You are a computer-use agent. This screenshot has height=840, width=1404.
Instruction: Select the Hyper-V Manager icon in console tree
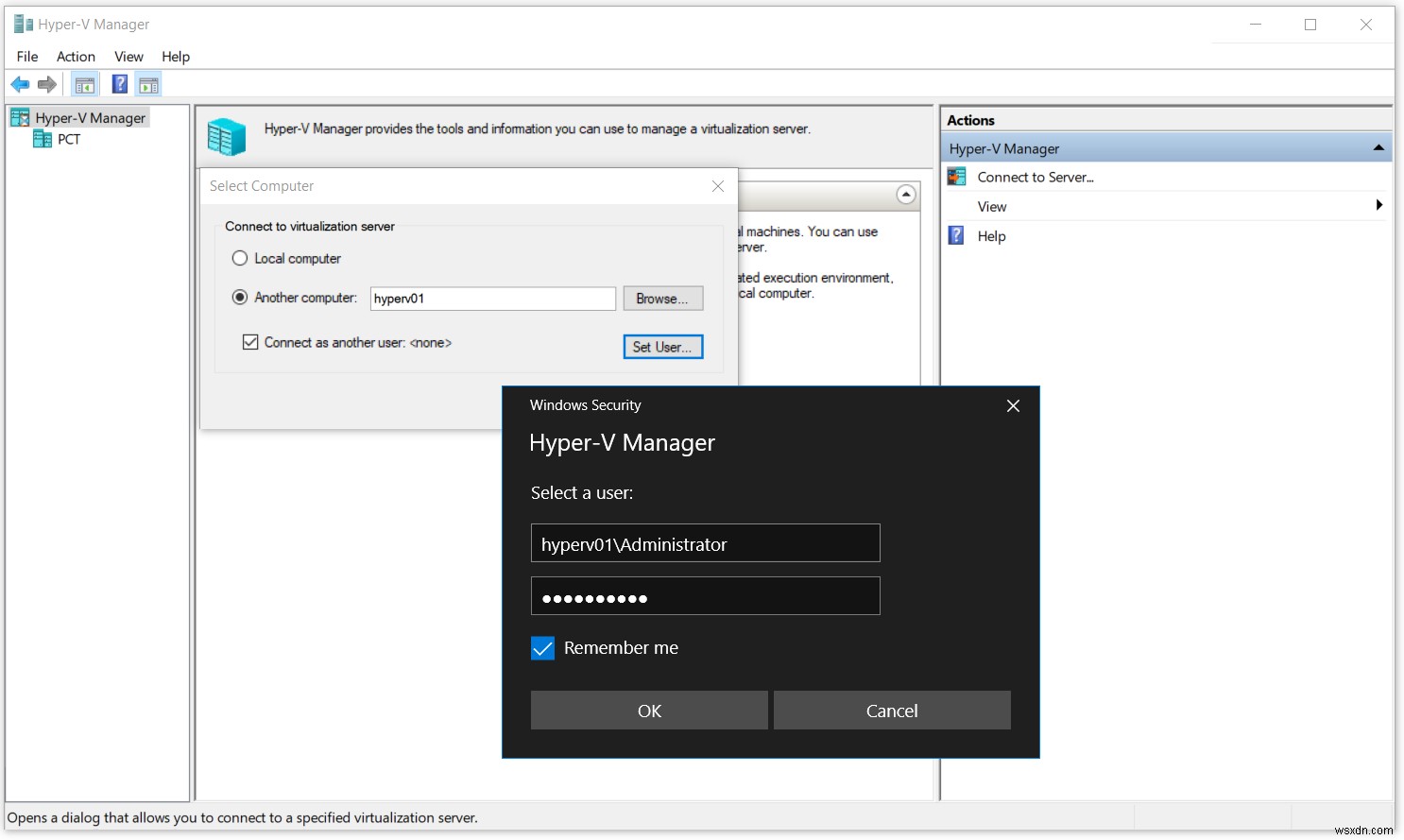click(x=19, y=116)
